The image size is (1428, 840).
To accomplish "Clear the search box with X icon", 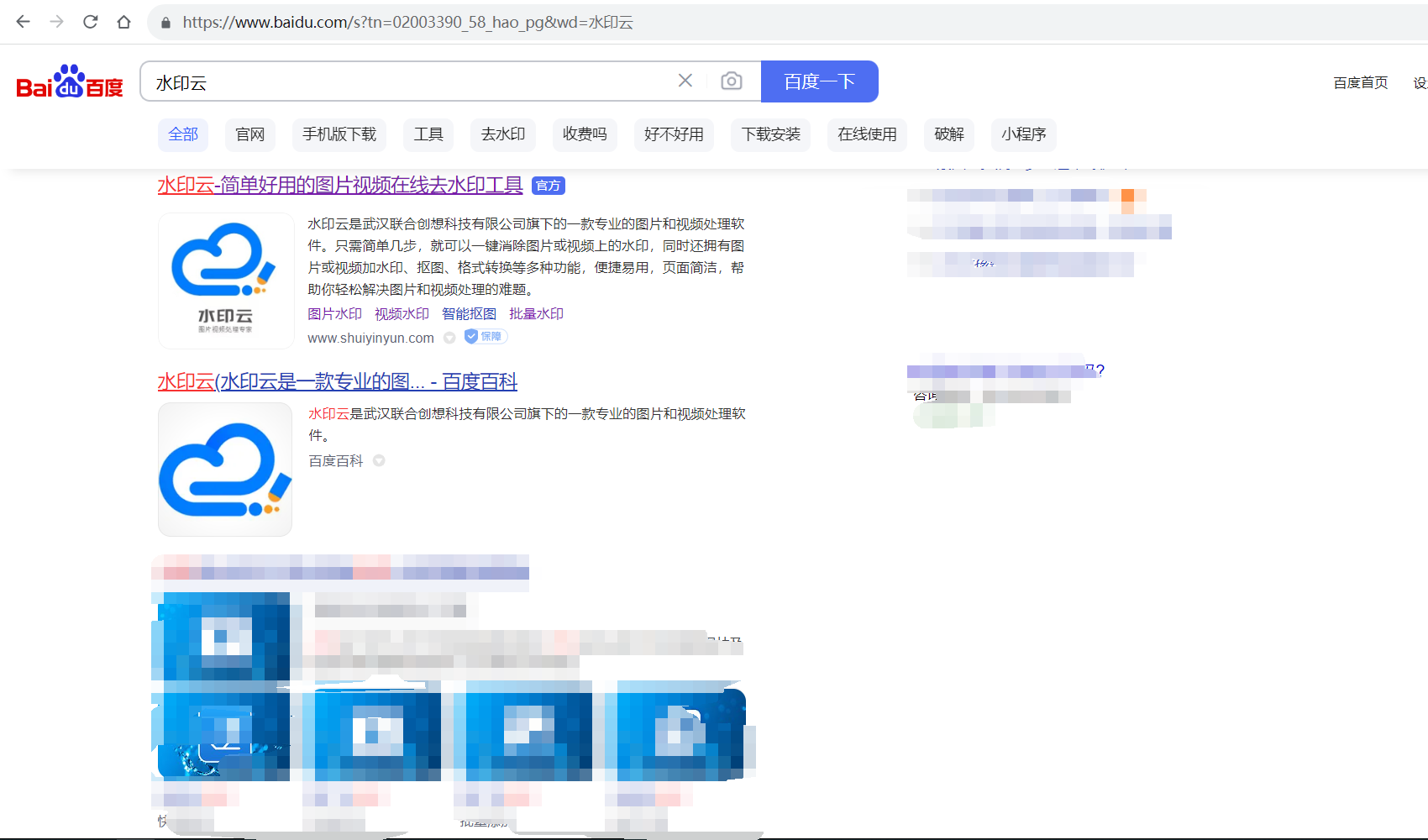I will (x=685, y=81).
